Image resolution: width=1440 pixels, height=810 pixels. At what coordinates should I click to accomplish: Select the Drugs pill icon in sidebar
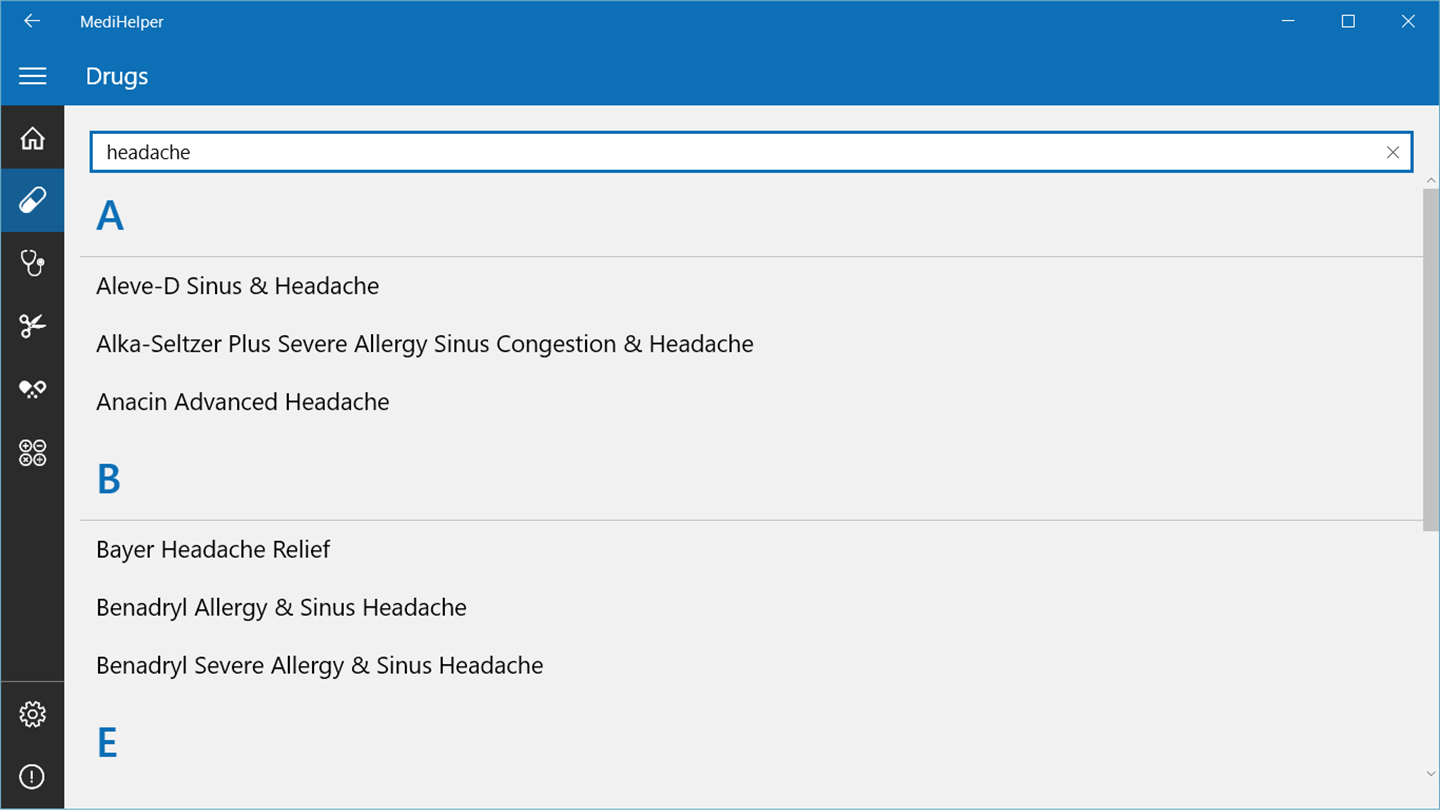tap(32, 201)
